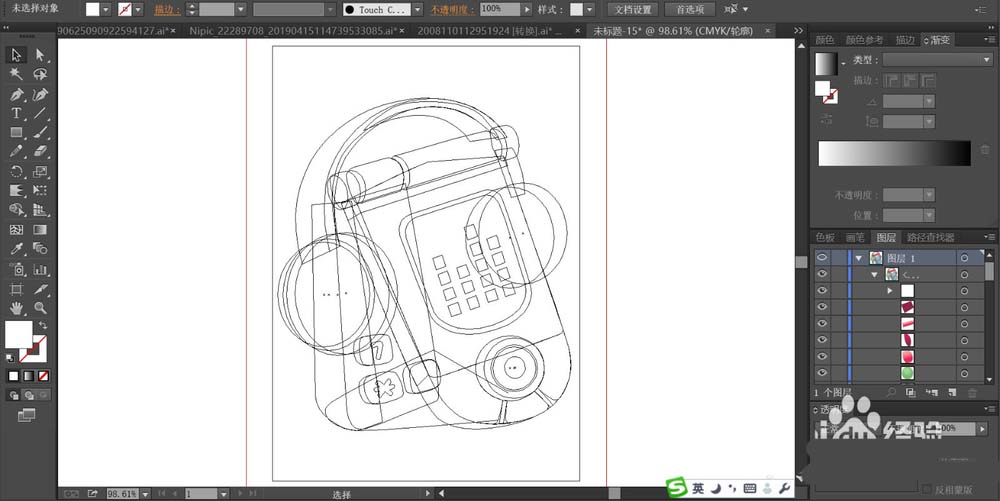Image resolution: width=1000 pixels, height=501 pixels.
Task: Select the Eyedropper tool
Action: tap(17, 249)
